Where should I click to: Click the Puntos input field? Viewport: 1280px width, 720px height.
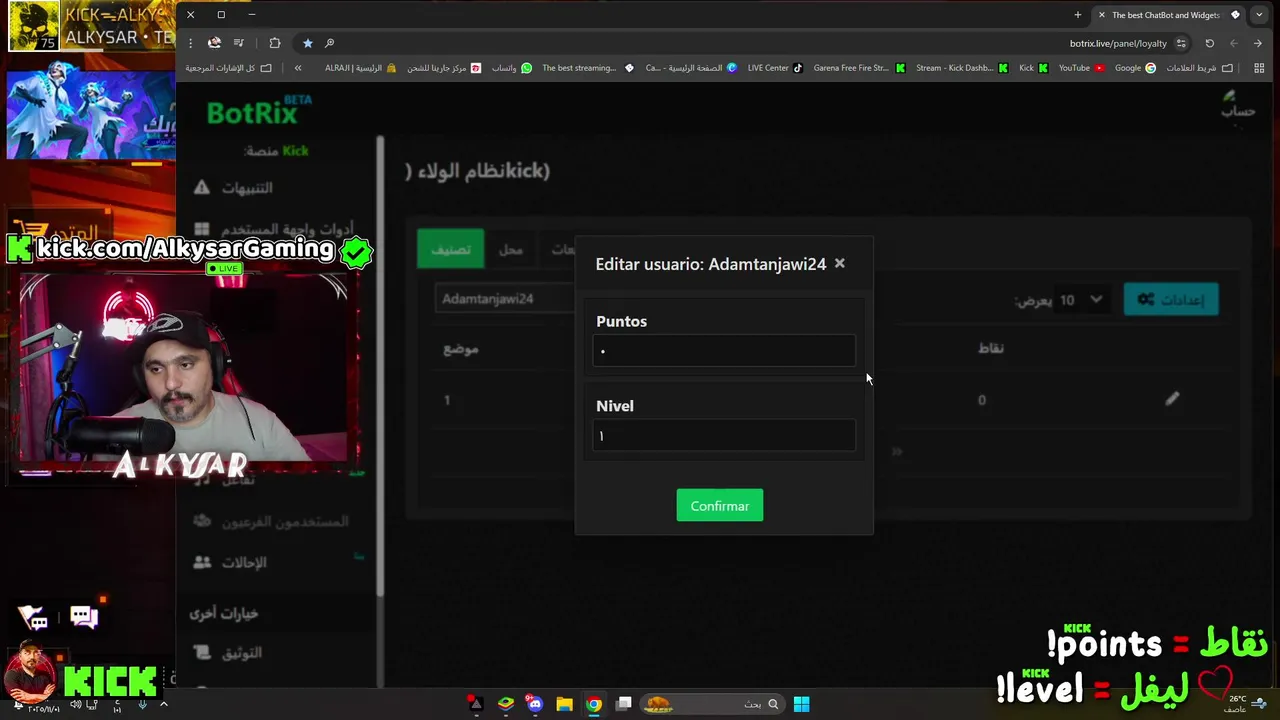tap(724, 351)
